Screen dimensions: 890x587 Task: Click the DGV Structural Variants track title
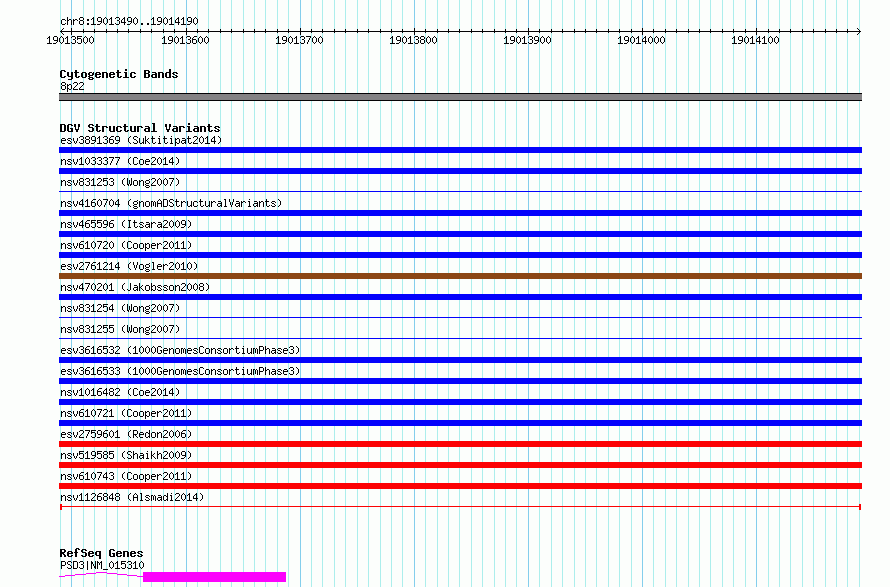click(140, 128)
